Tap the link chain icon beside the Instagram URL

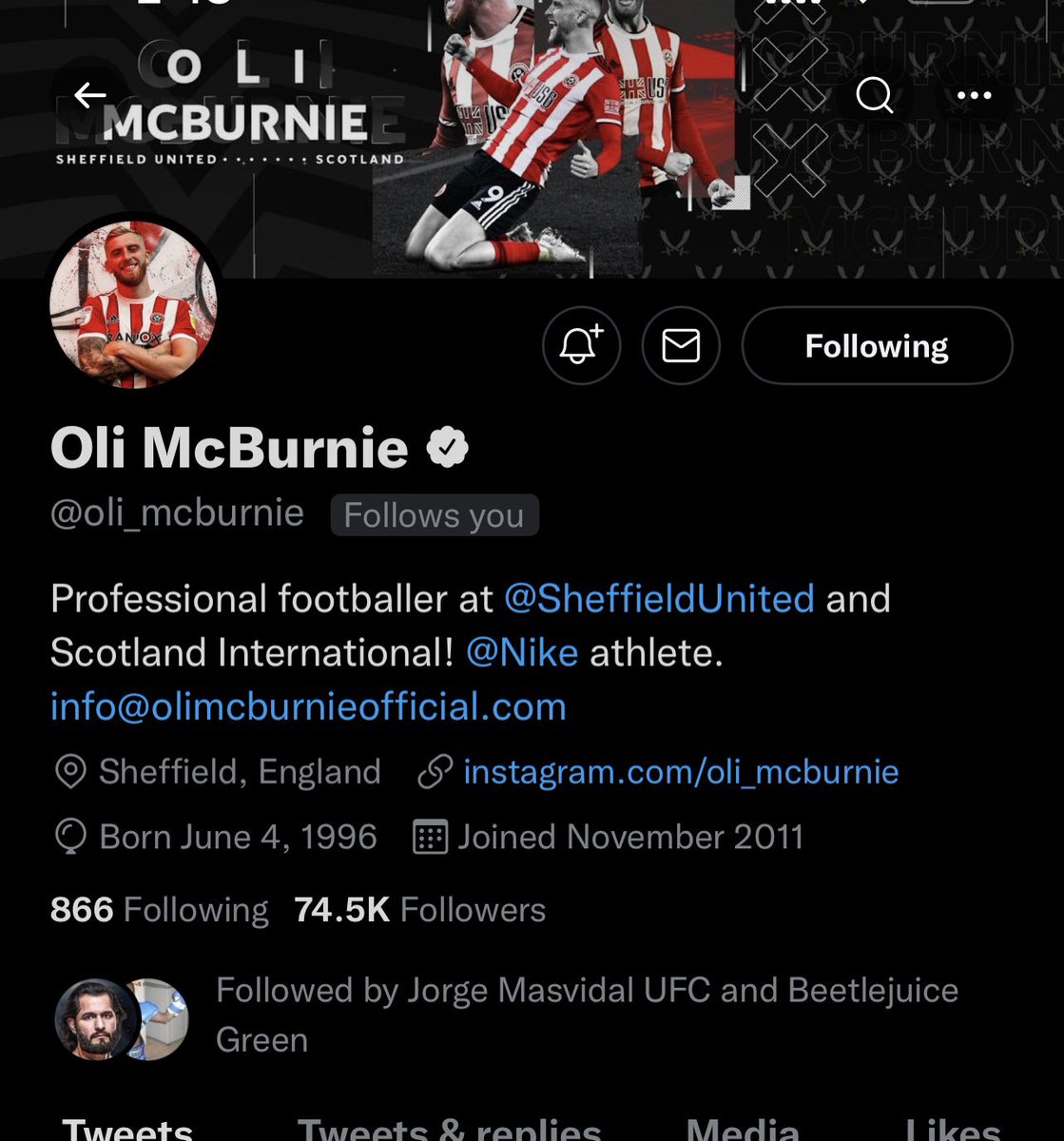[x=435, y=772]
